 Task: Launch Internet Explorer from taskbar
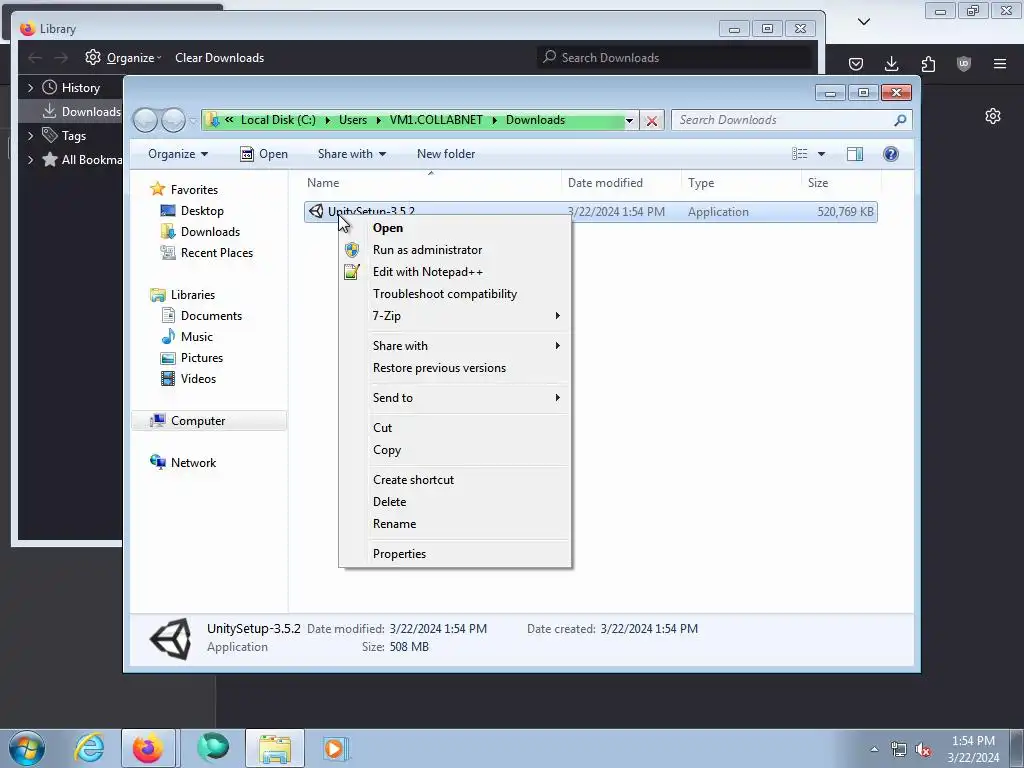tap(89, 748)
